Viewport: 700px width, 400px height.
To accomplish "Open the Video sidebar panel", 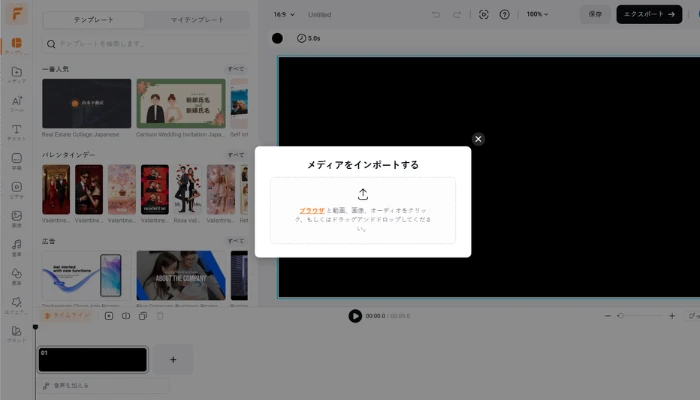I will point(17,190).
